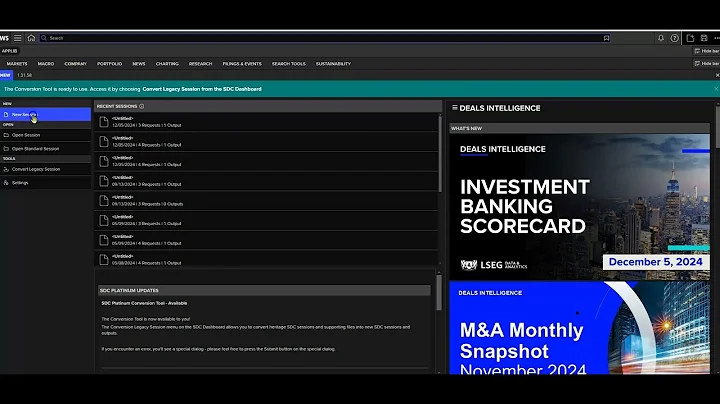Click the magnifier icon in the search bar
Screen dimensions: 720x404
44,38
